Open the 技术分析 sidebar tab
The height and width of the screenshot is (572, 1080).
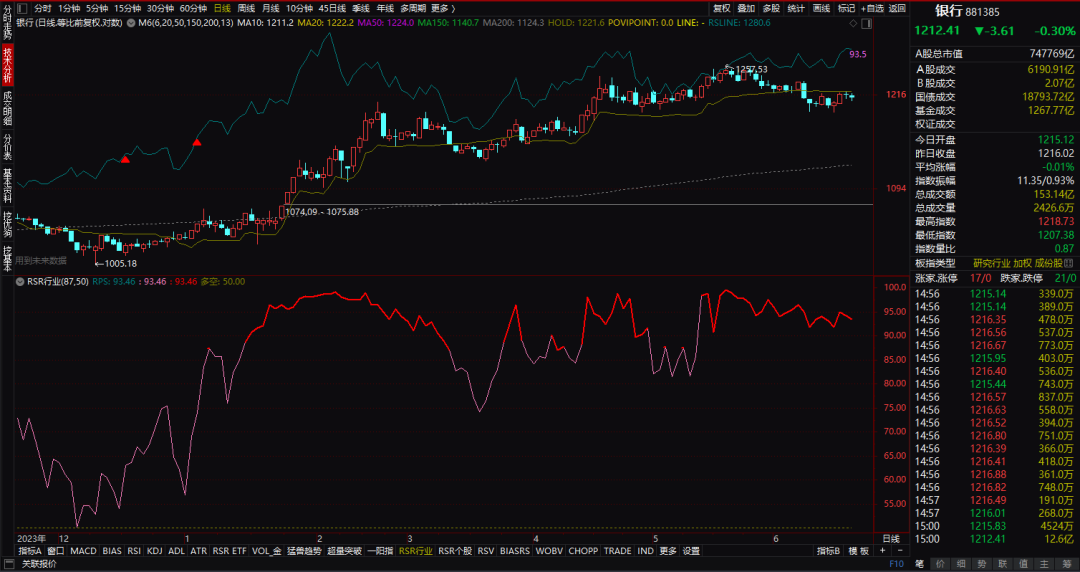[x=8, y=65]
